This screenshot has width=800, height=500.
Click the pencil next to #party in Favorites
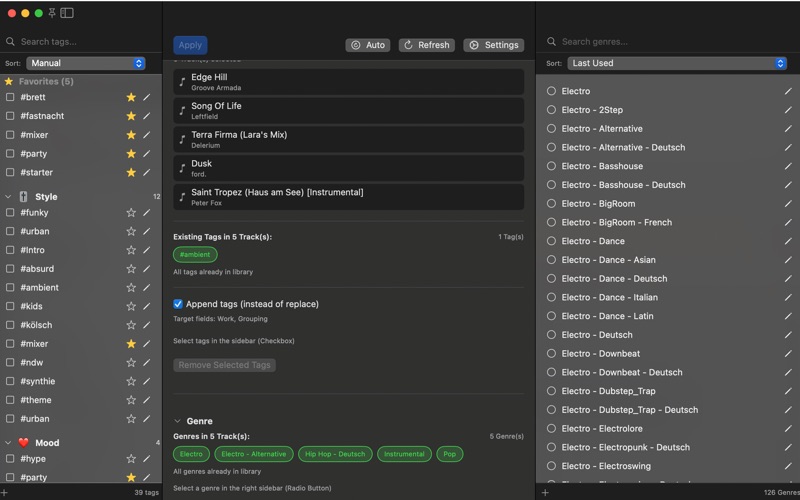click(x=146, y=154)
